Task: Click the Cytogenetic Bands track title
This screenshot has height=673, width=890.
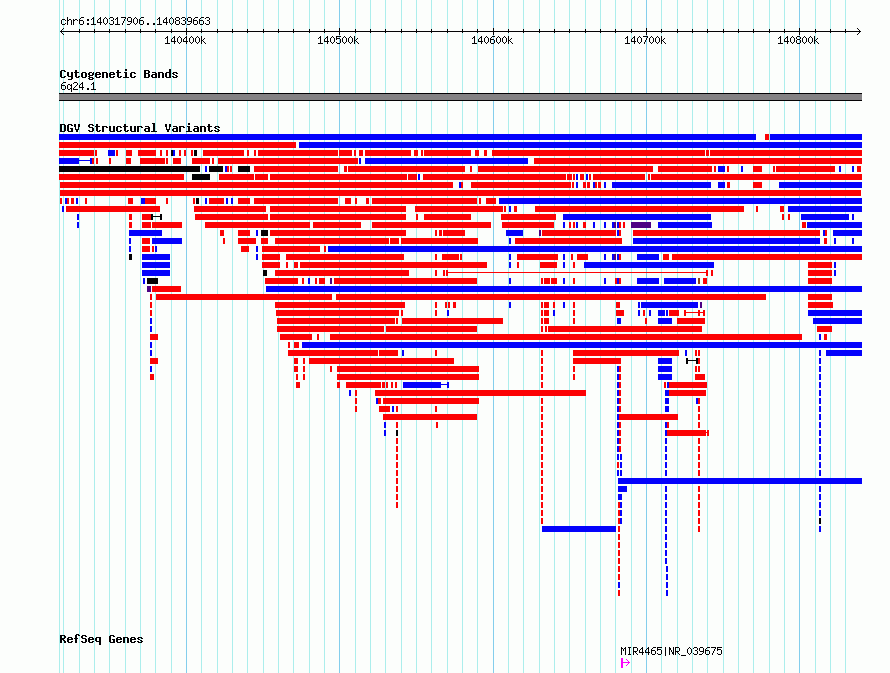Action: [x=119, y=74]
